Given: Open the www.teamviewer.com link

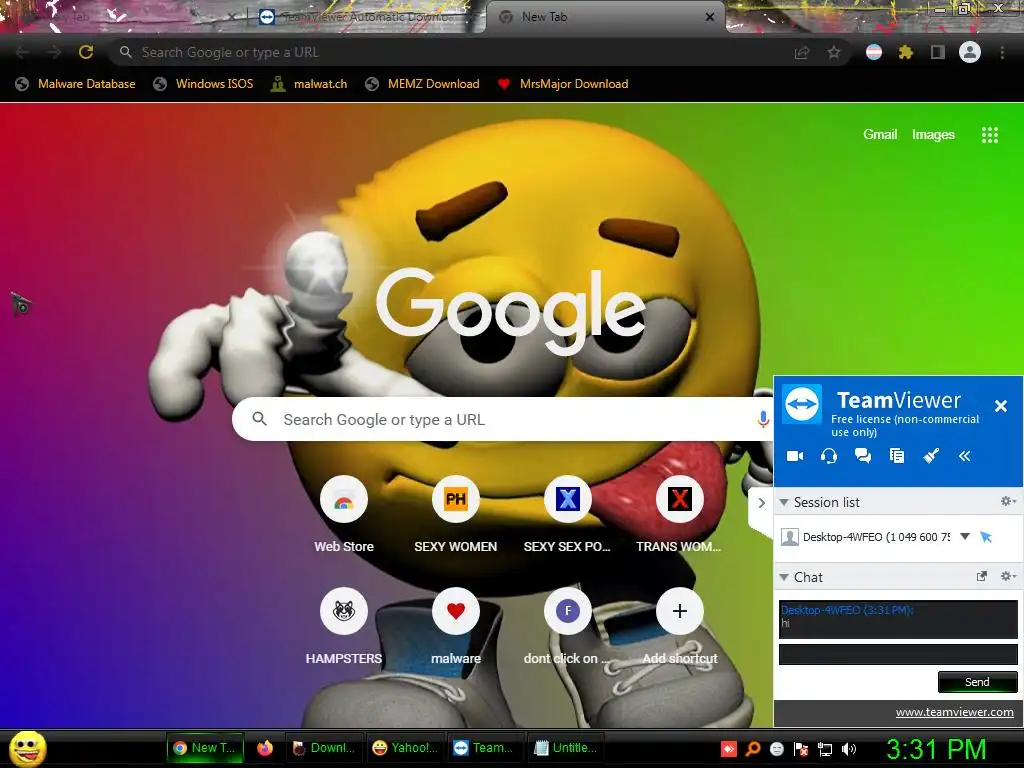Looking at the screenshot, I should point(954,712).
